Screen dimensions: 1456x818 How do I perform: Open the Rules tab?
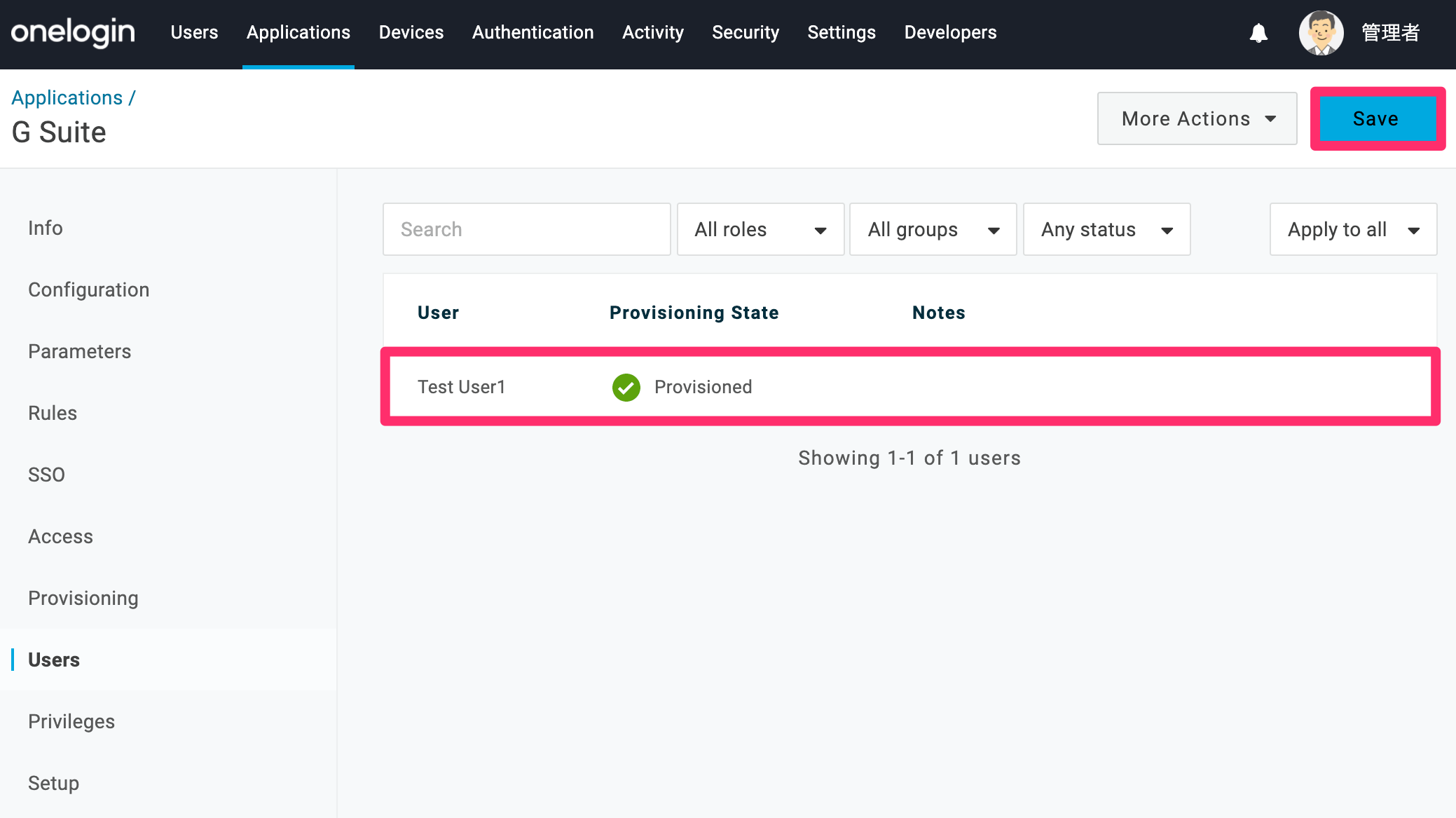click(x=53, y=413)
